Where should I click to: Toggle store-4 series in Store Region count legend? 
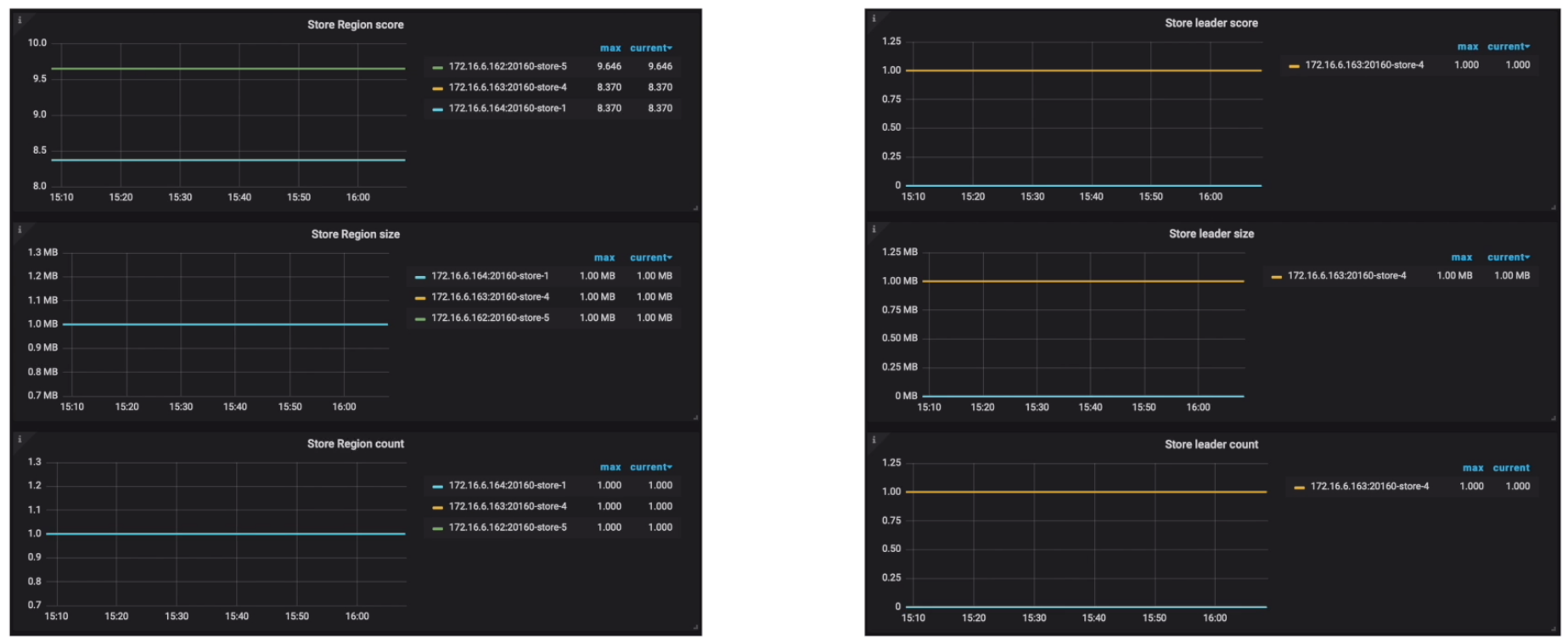point(508,506)
